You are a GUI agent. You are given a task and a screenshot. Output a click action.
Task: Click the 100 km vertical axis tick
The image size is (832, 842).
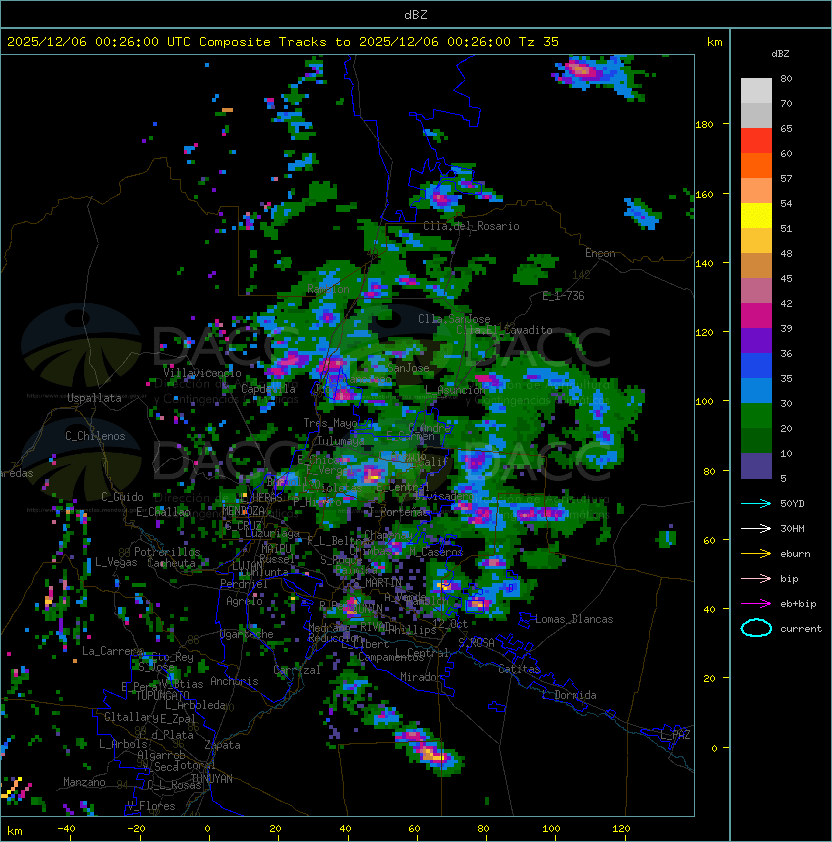tap(704, 402)
